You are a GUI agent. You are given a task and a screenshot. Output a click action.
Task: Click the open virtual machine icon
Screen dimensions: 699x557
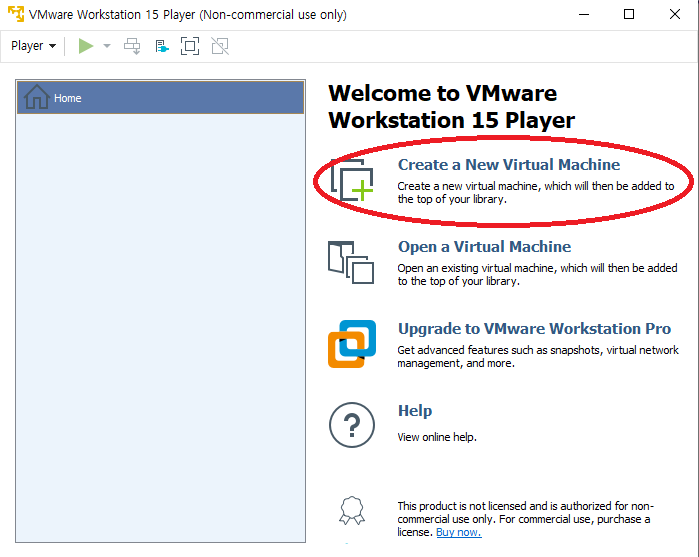(351, 263)
